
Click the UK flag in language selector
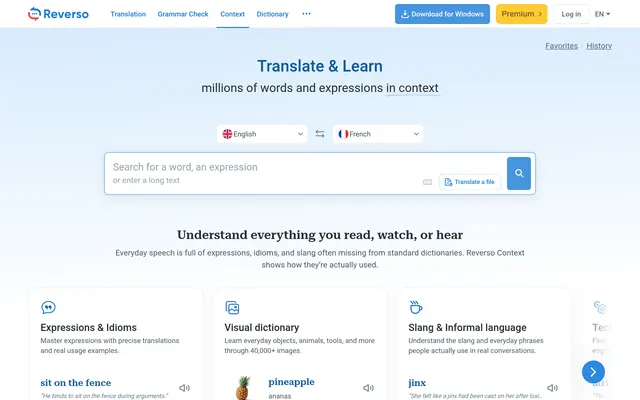pos(227,134)
